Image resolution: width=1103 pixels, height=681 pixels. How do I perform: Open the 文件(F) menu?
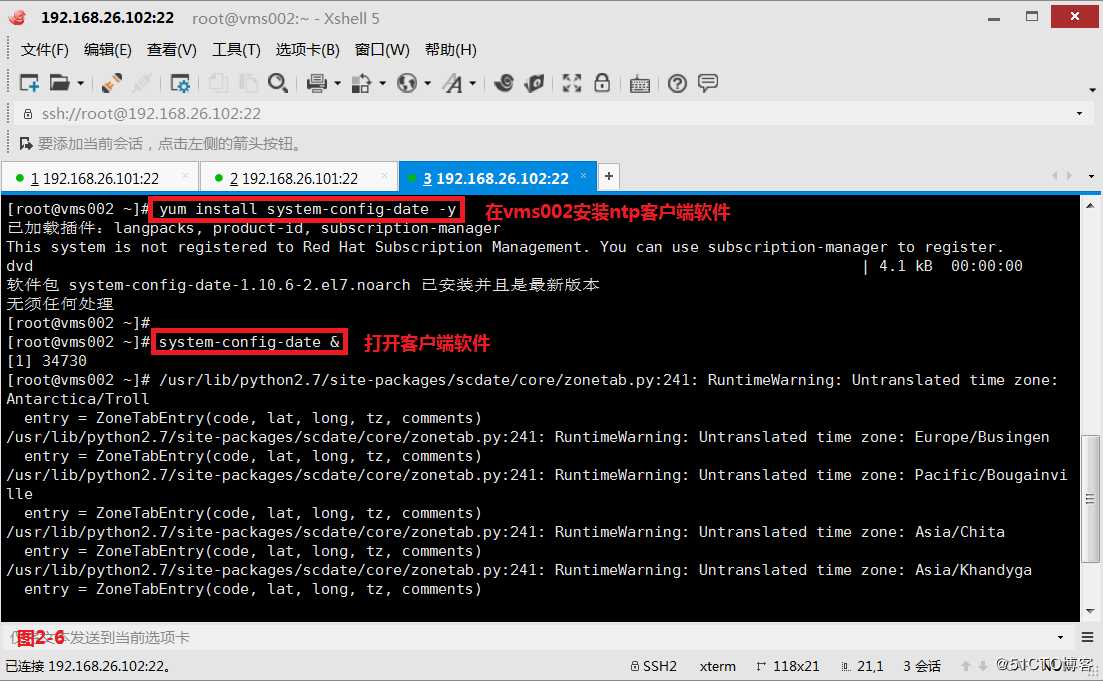coord(44,50)
